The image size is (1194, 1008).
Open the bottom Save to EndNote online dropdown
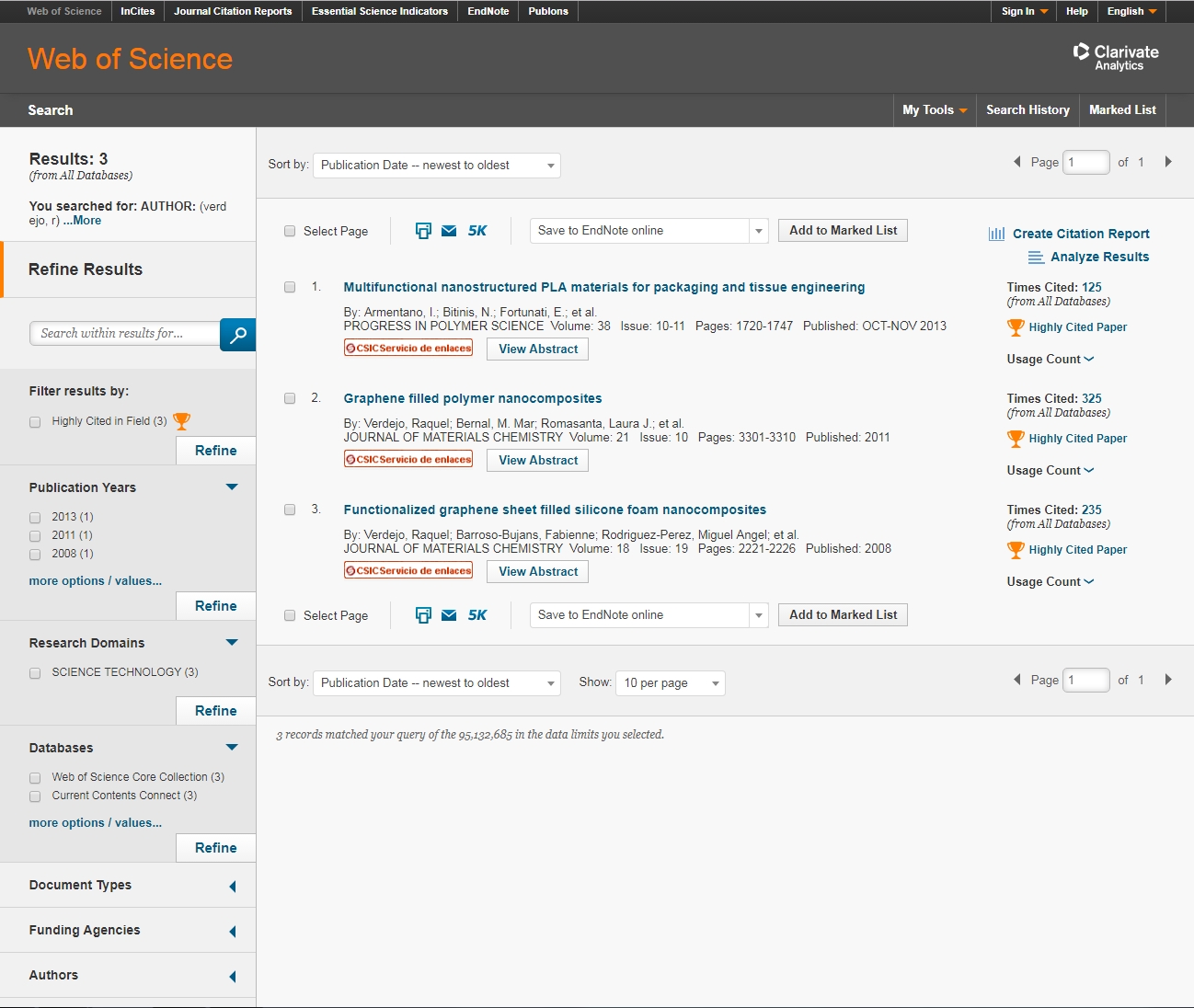pos(649,615)
